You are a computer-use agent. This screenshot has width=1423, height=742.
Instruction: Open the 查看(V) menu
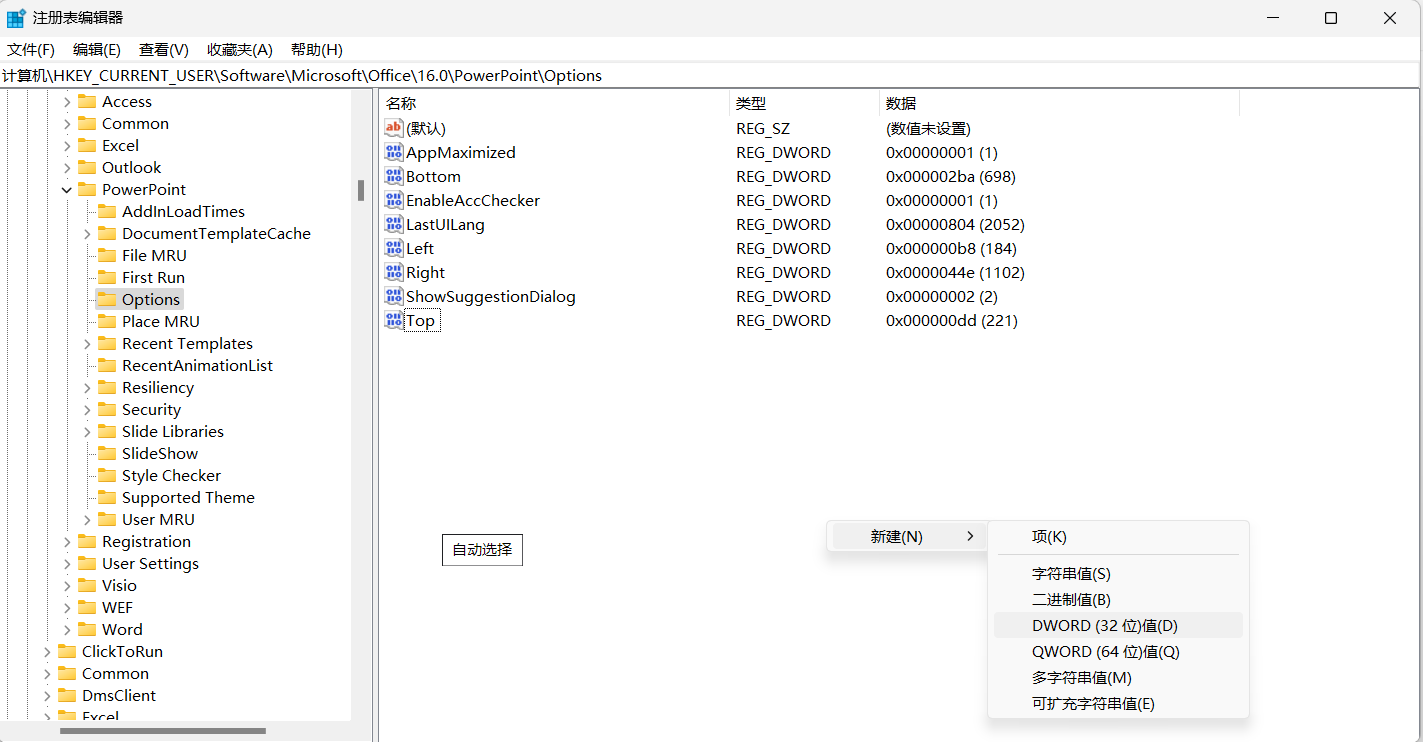tap(164, 49)
